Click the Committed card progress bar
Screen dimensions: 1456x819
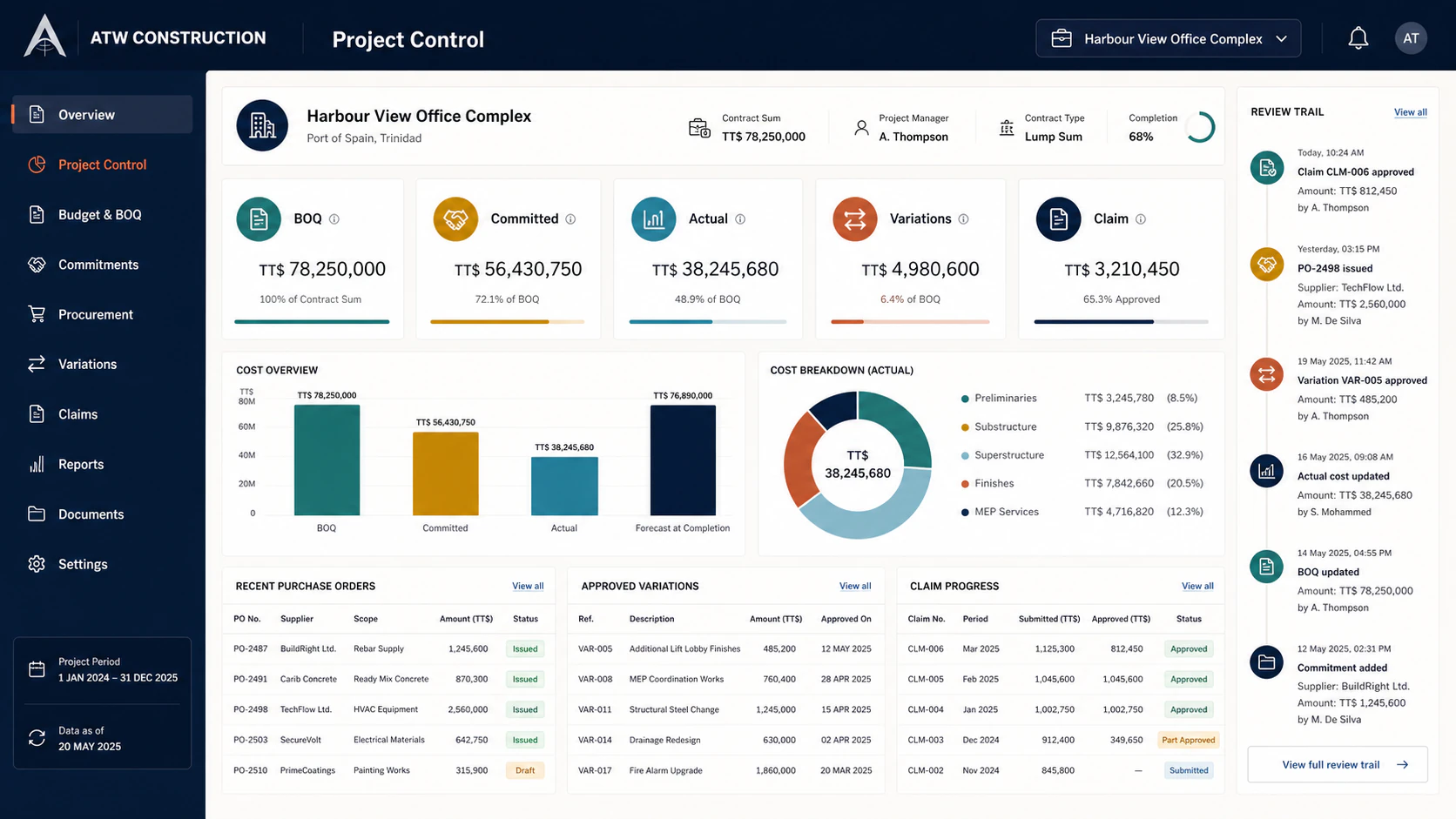[x=507, y=322]
